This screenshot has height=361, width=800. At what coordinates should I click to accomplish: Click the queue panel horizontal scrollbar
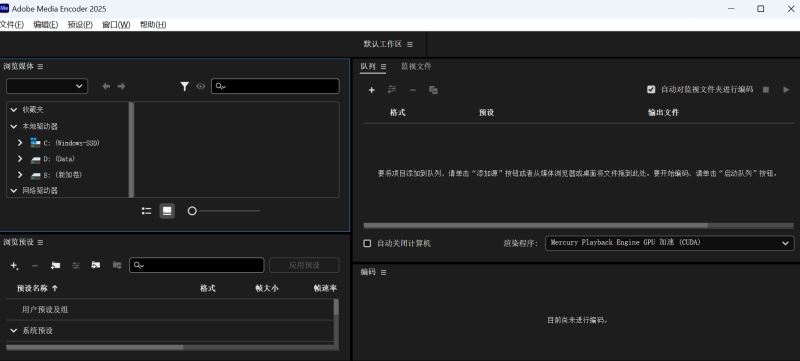(536, 225)
